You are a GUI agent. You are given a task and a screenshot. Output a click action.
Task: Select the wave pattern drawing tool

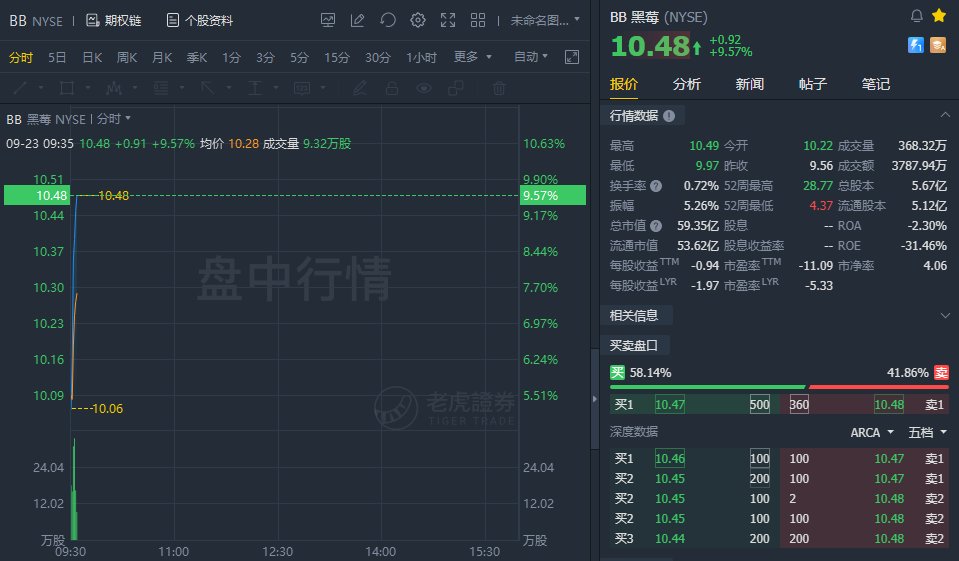[x=114, y=88]
